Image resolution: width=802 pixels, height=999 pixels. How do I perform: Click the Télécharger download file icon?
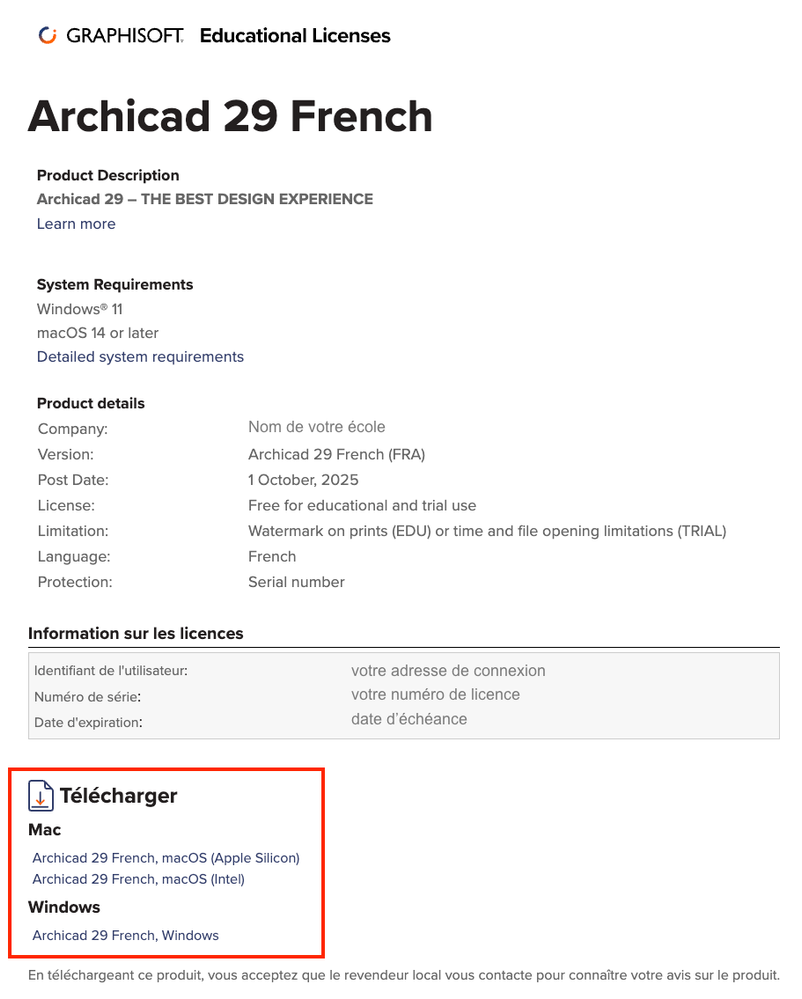coord(41,796)
